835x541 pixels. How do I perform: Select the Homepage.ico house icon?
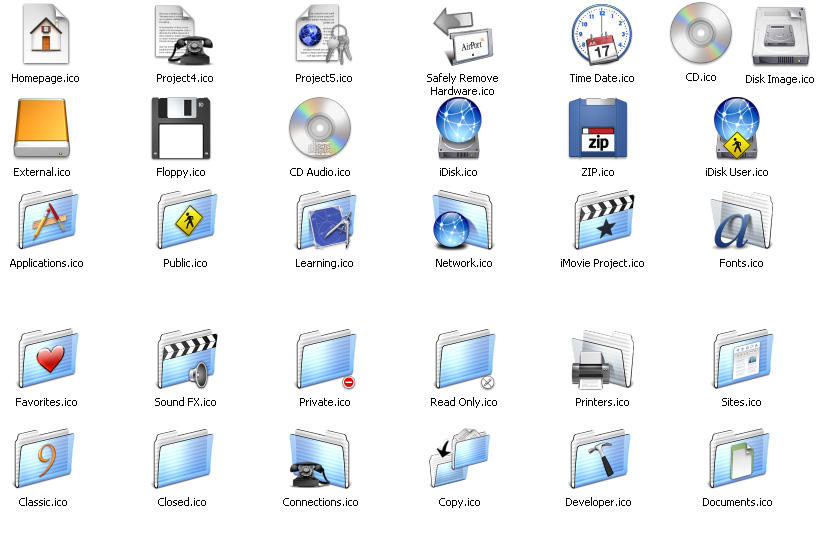pos(46,35)
